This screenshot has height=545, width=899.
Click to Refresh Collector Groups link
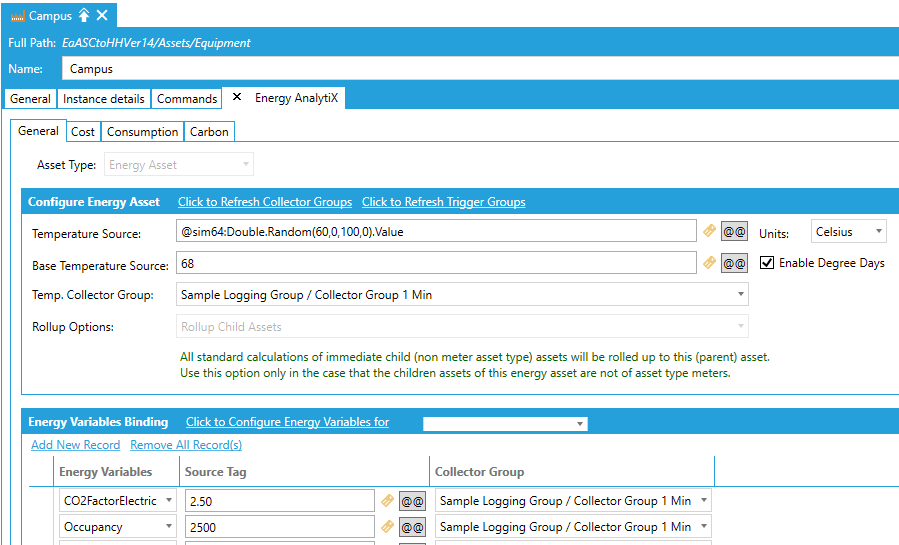point(264,202)
